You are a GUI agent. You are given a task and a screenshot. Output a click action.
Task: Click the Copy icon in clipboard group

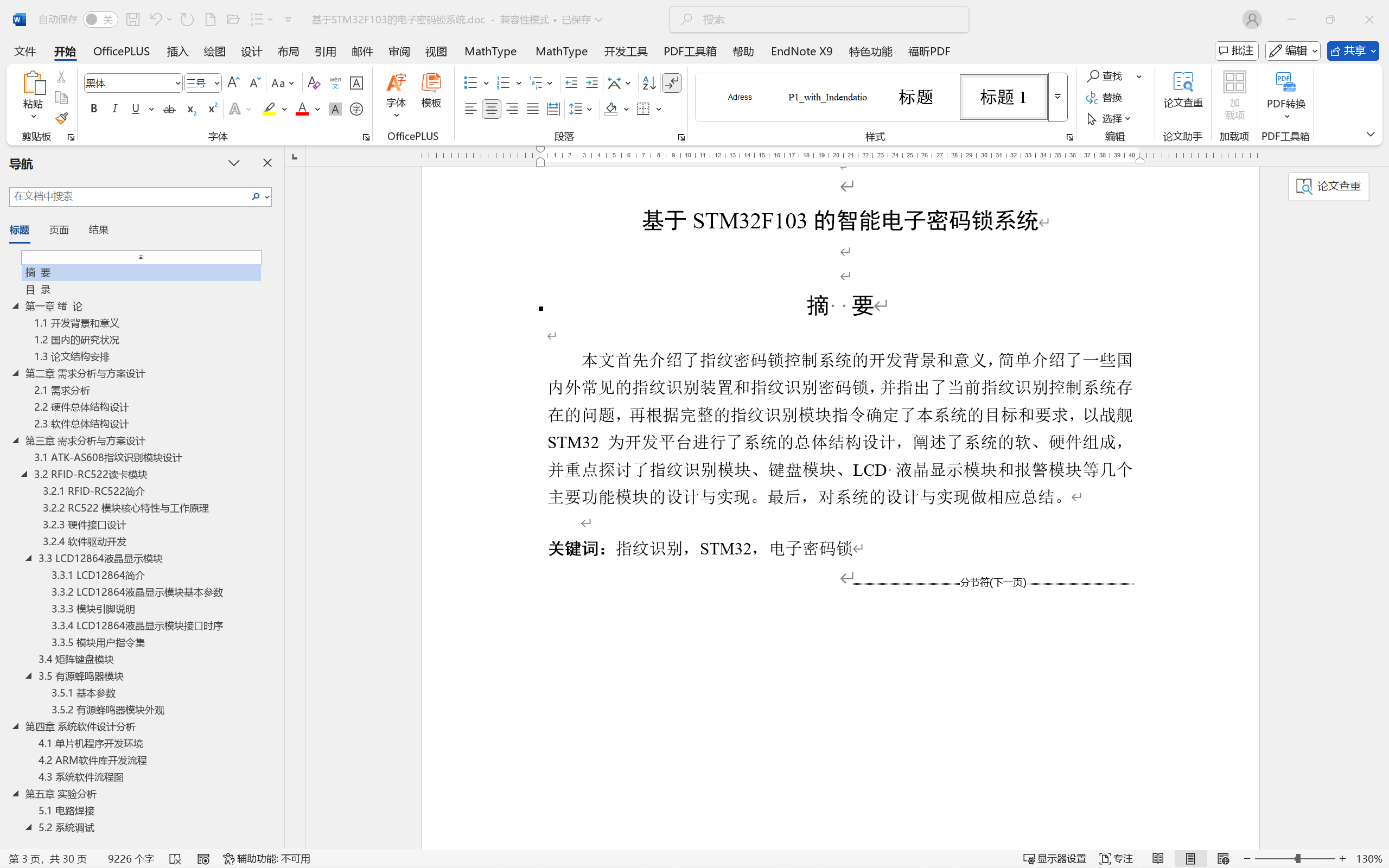coord(61,98)
